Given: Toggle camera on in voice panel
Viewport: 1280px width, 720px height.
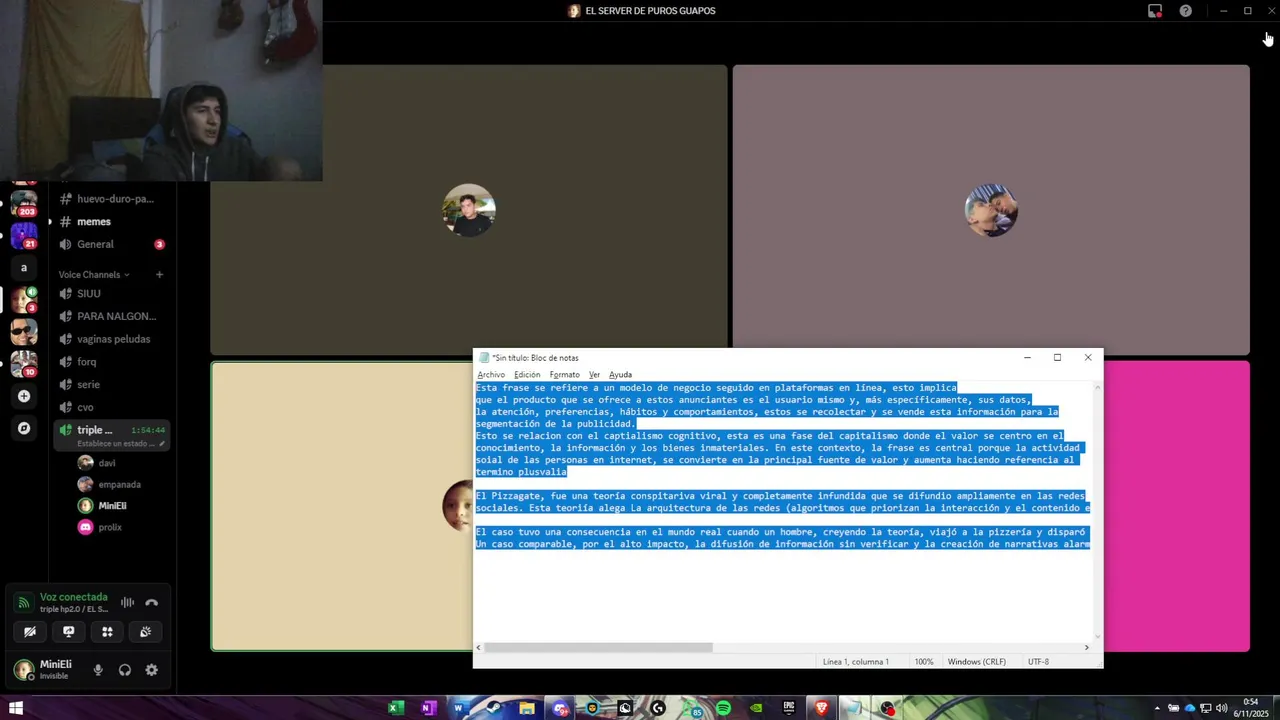Looking at the screenshot, I should (x=30, y=631).
